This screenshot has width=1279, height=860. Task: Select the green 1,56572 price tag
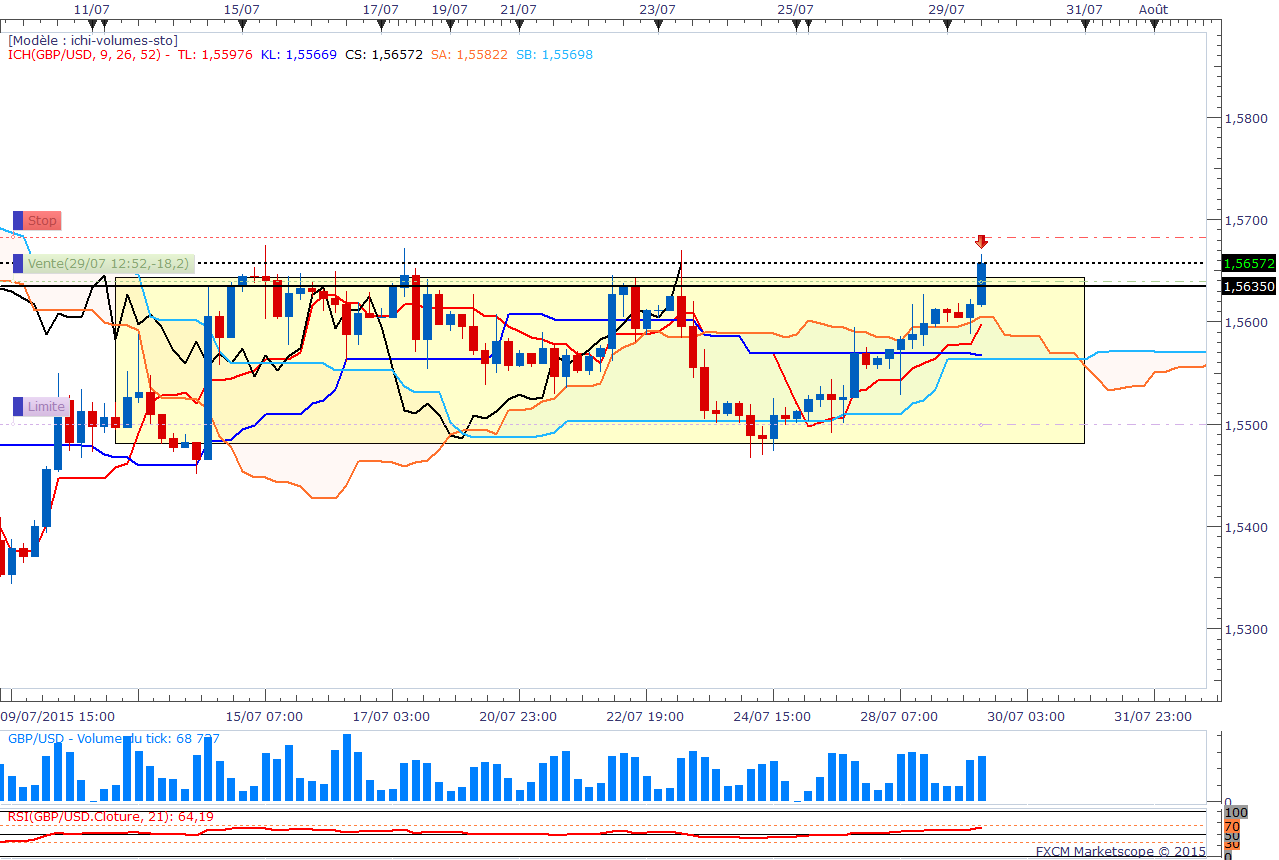[1249, 263]
